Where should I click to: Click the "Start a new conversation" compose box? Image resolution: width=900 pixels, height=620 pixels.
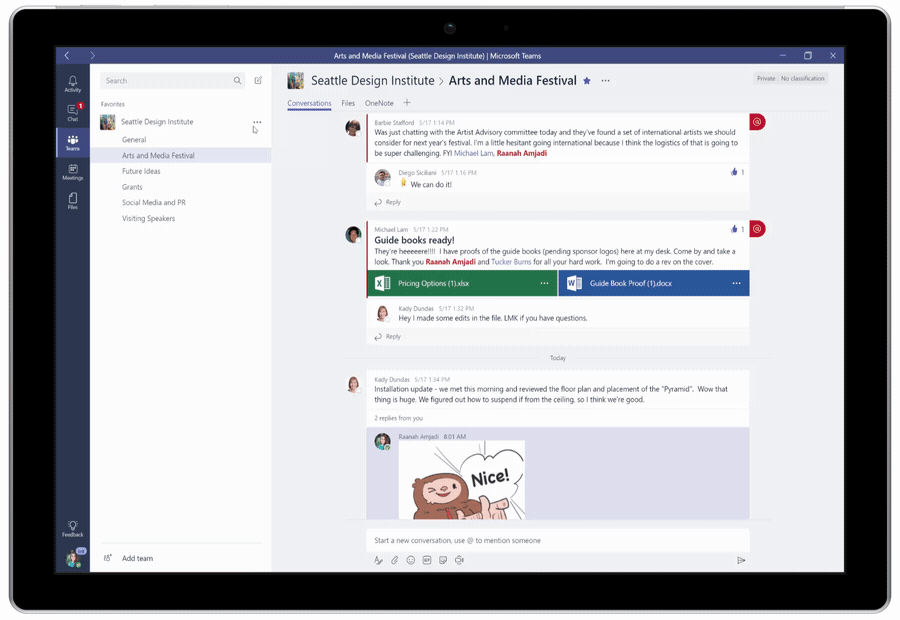(558, 540)
